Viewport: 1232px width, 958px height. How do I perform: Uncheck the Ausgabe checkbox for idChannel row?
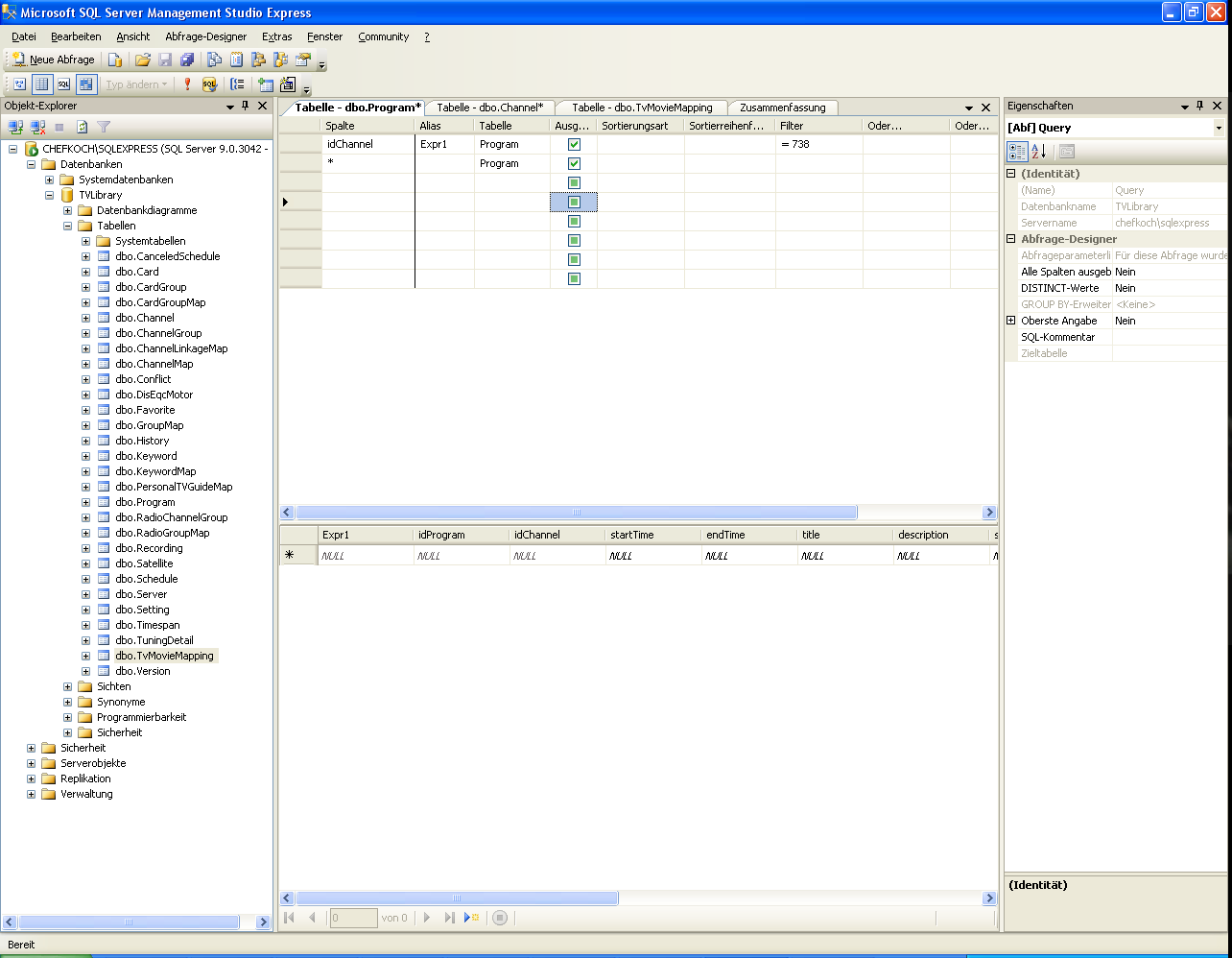[574, 144]
